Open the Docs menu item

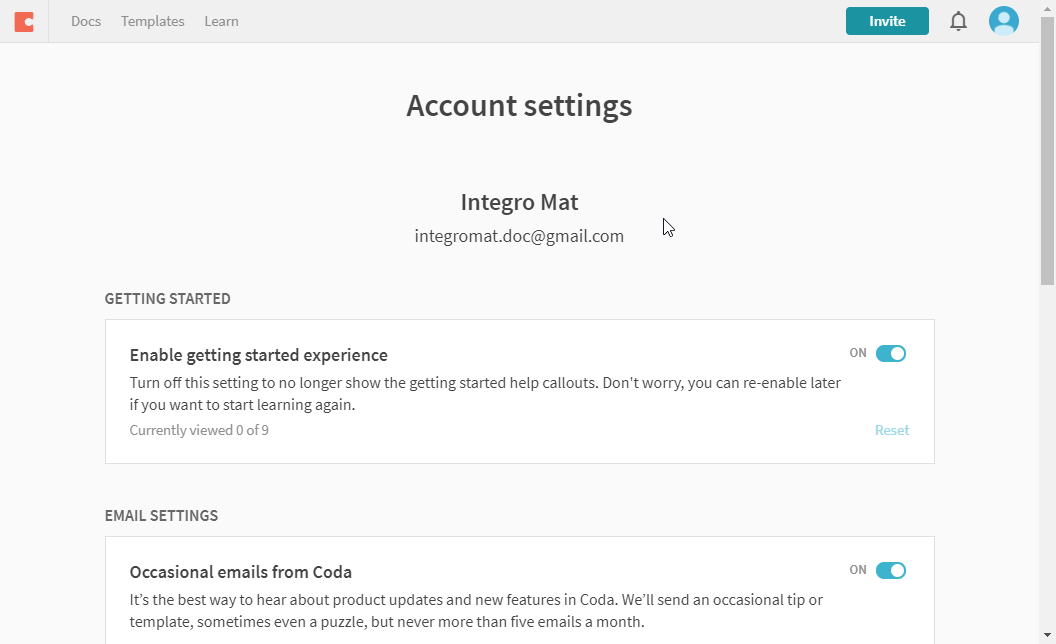click(86, 21)
